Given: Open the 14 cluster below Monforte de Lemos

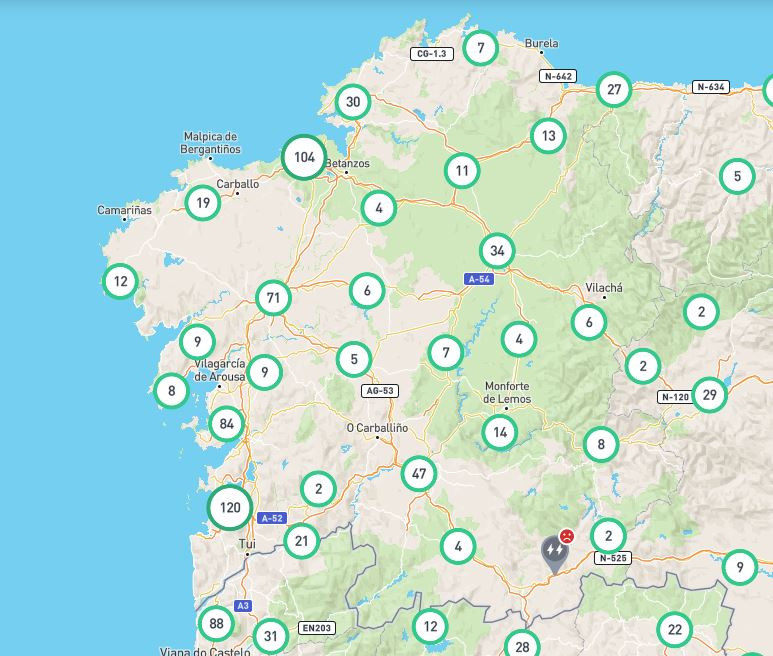Looking at the screenshot, I should tap(500, 432).
